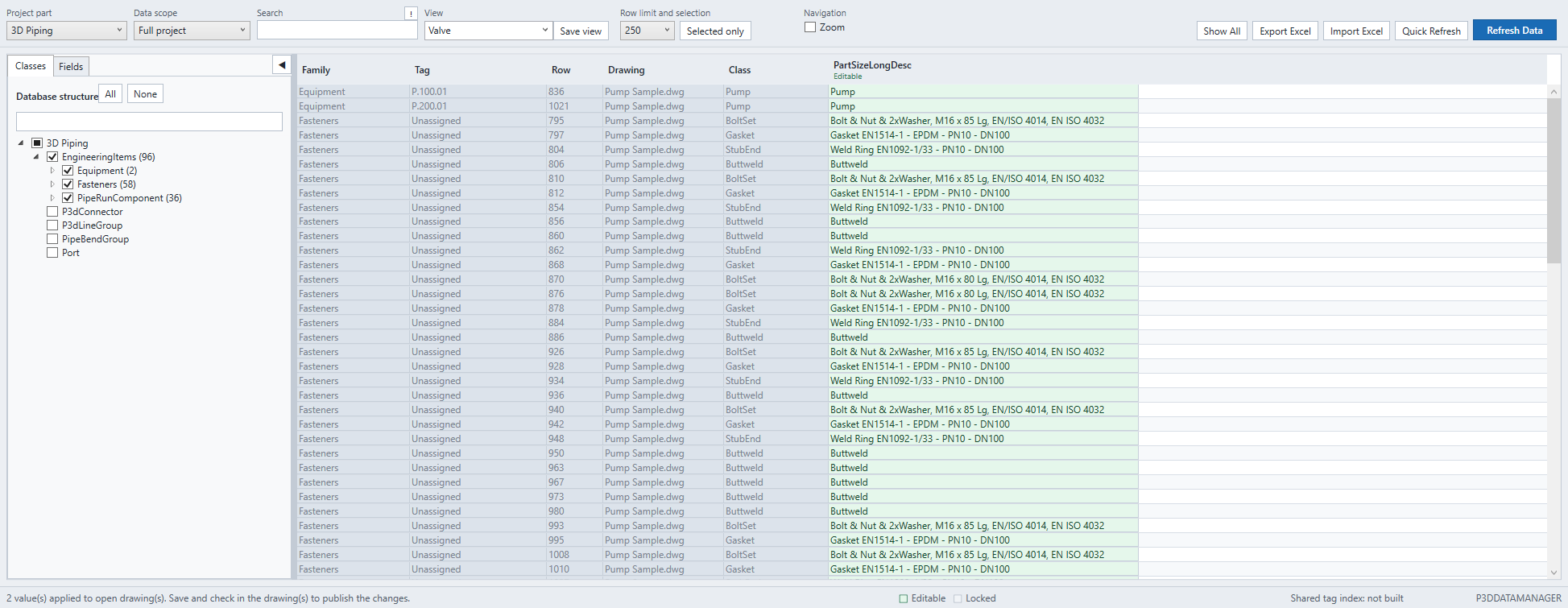Click the Show All button
This screenshot has height=608, width=1568.
pyautogui.click(x=1222, y=31)
